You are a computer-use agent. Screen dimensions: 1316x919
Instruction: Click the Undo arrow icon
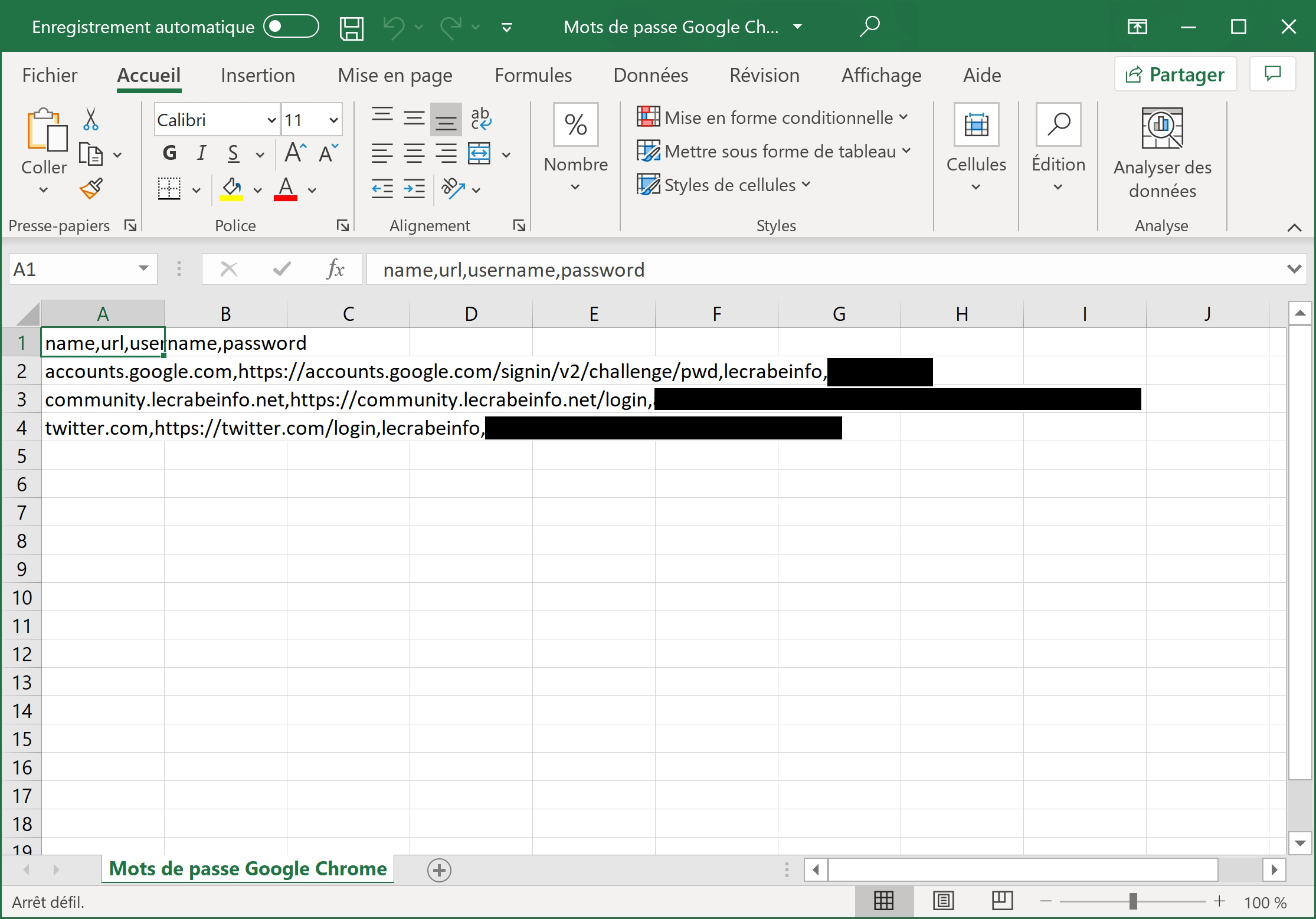pyautogui.click(x=394, y=27)
